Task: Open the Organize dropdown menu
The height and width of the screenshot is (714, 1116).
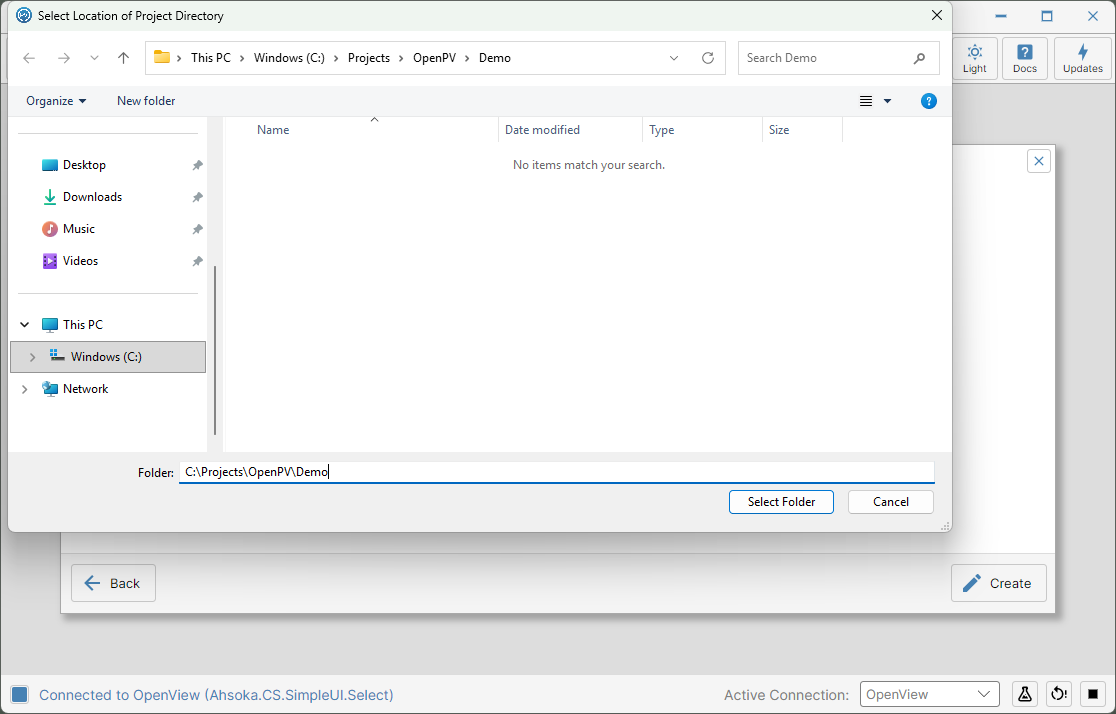Action: click(56, 101)
